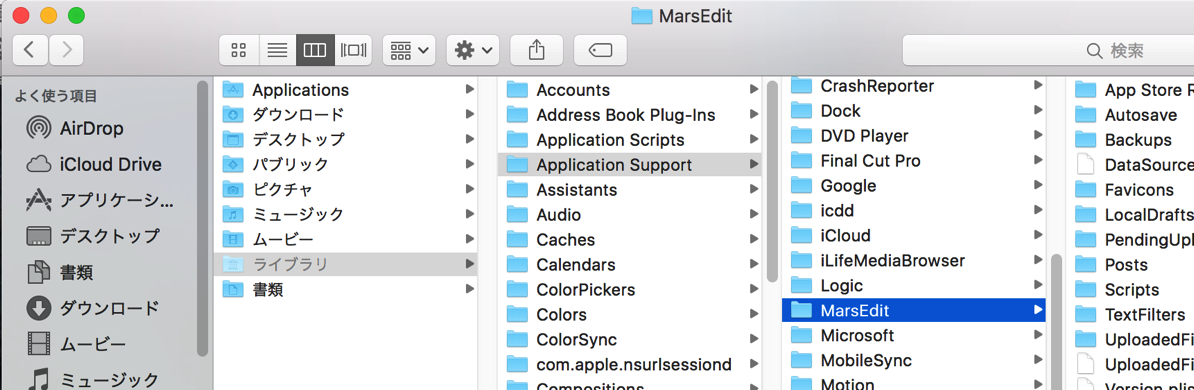This screenshot has height=390, width=1194.
Task: Focus the 検索 search field
Action: [1048, 50]
